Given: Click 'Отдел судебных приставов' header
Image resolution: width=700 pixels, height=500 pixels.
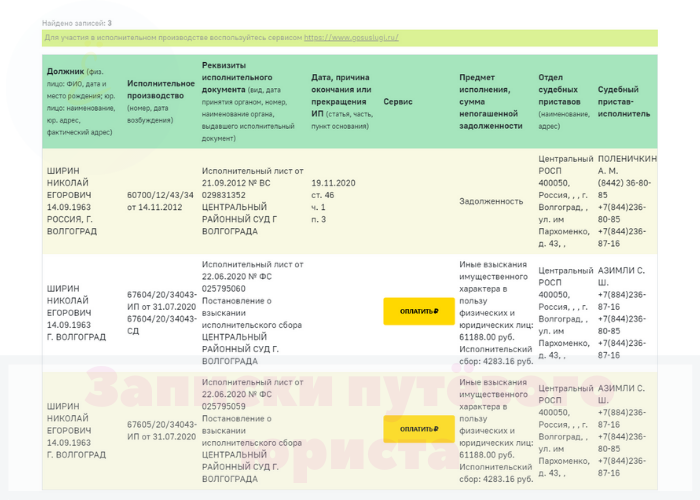Looking at the screenshot, I should pyautogui.click(x=564, y=102).
